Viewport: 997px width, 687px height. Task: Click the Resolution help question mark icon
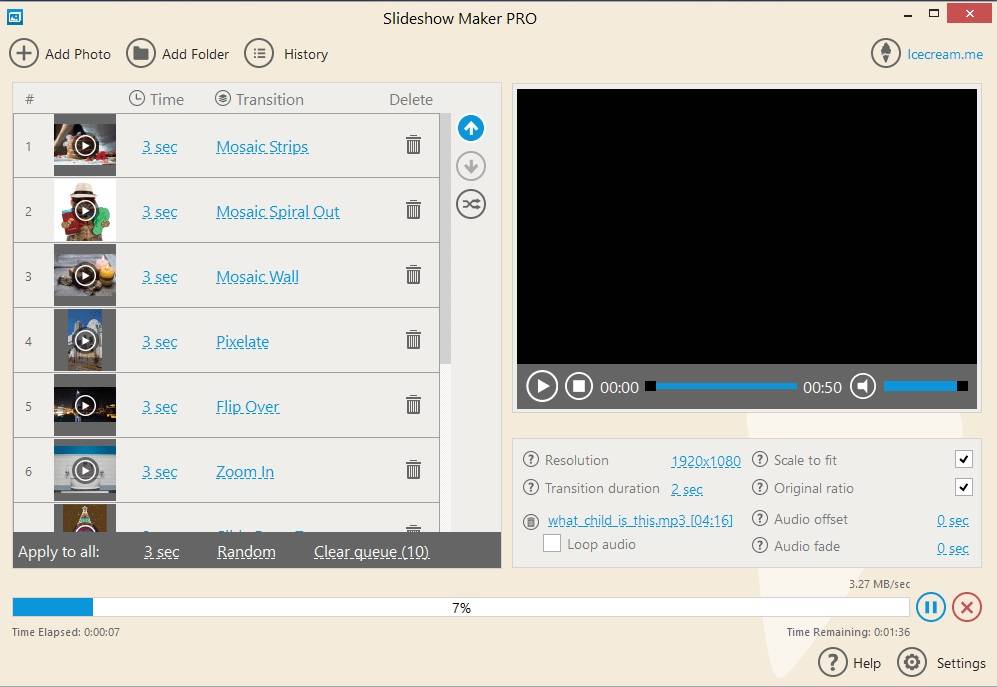tap(531, 460)
